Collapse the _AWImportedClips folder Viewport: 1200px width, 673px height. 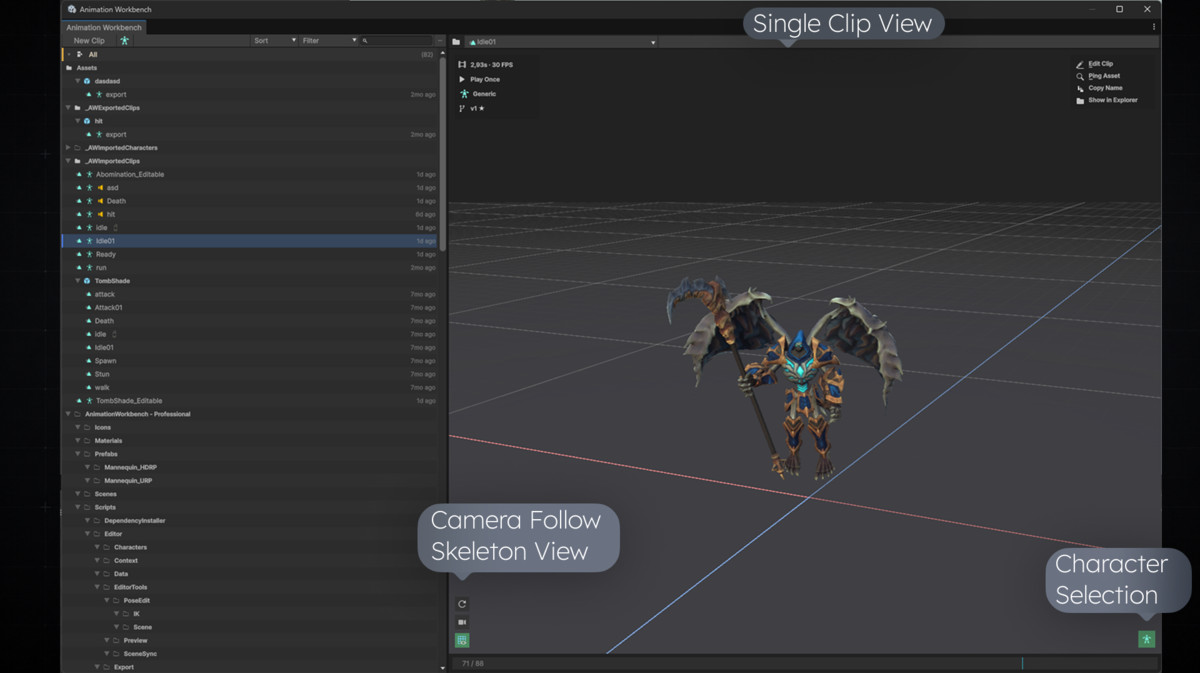point(68,161)
